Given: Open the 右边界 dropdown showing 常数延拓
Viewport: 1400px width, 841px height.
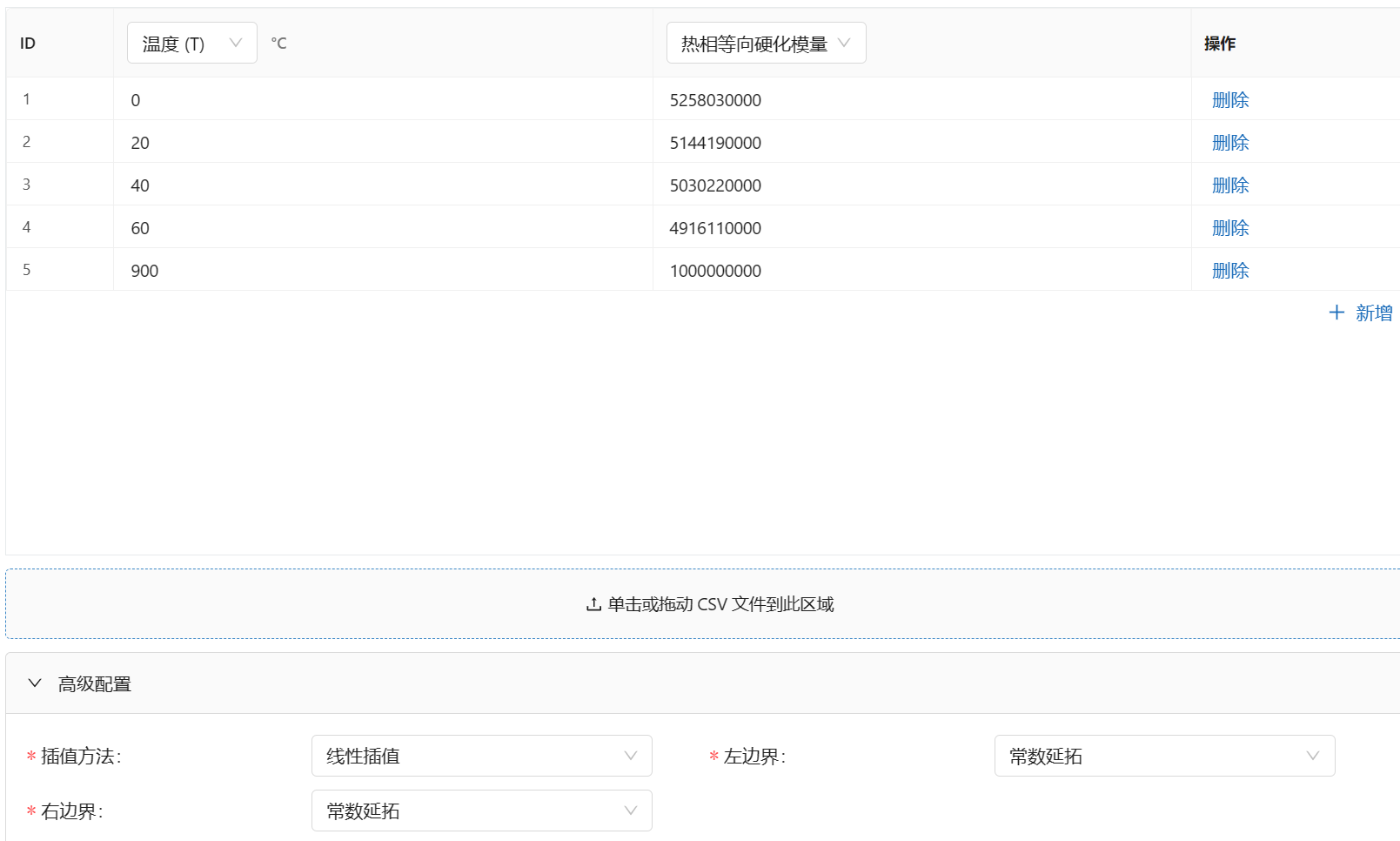Looking at the screenshot, I should (481, 811).
